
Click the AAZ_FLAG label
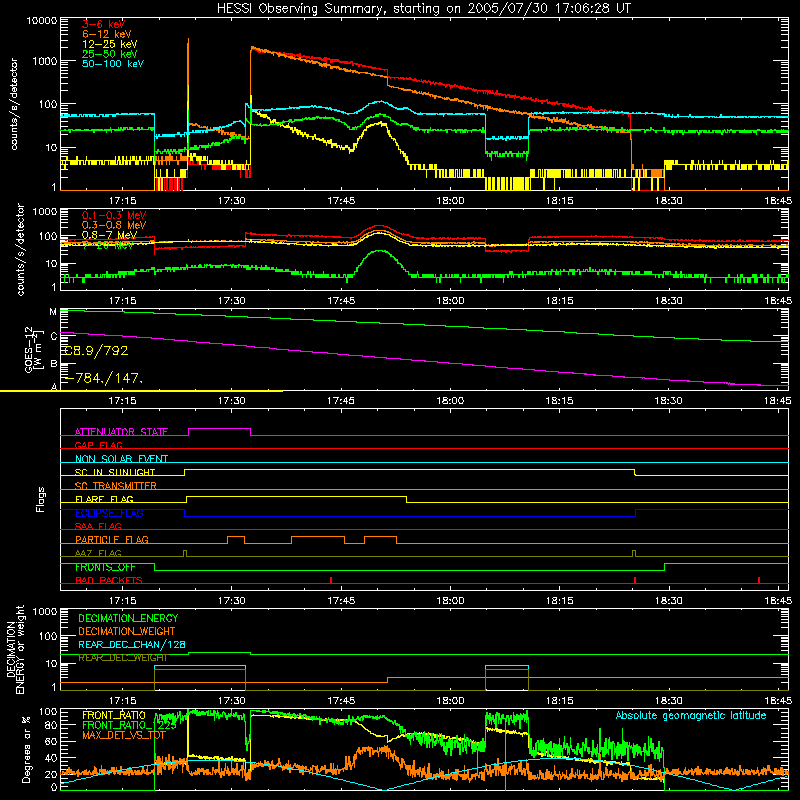[x=98, y=554]
